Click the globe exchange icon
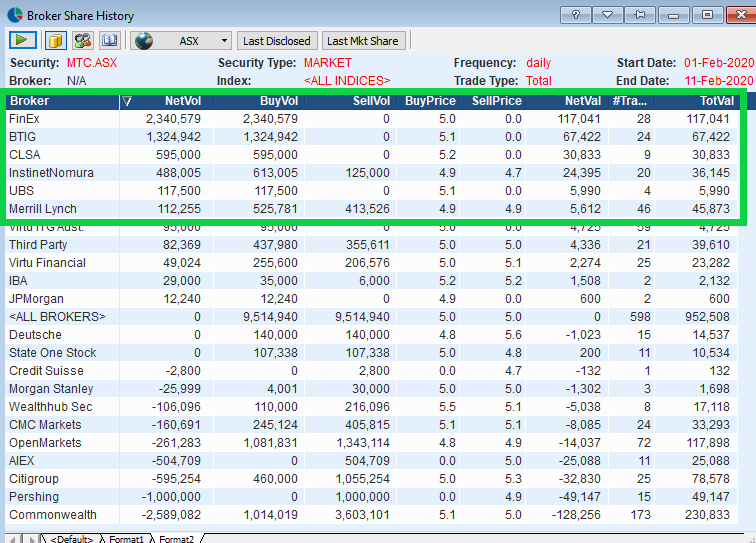The height and width of the screenshot is (543, 756). click(144, 41)
